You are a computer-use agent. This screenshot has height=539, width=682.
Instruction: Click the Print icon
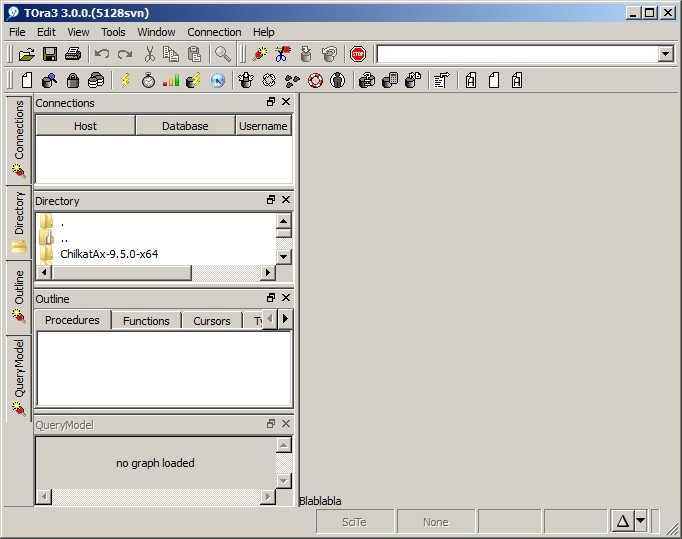[x=73, y=54]
